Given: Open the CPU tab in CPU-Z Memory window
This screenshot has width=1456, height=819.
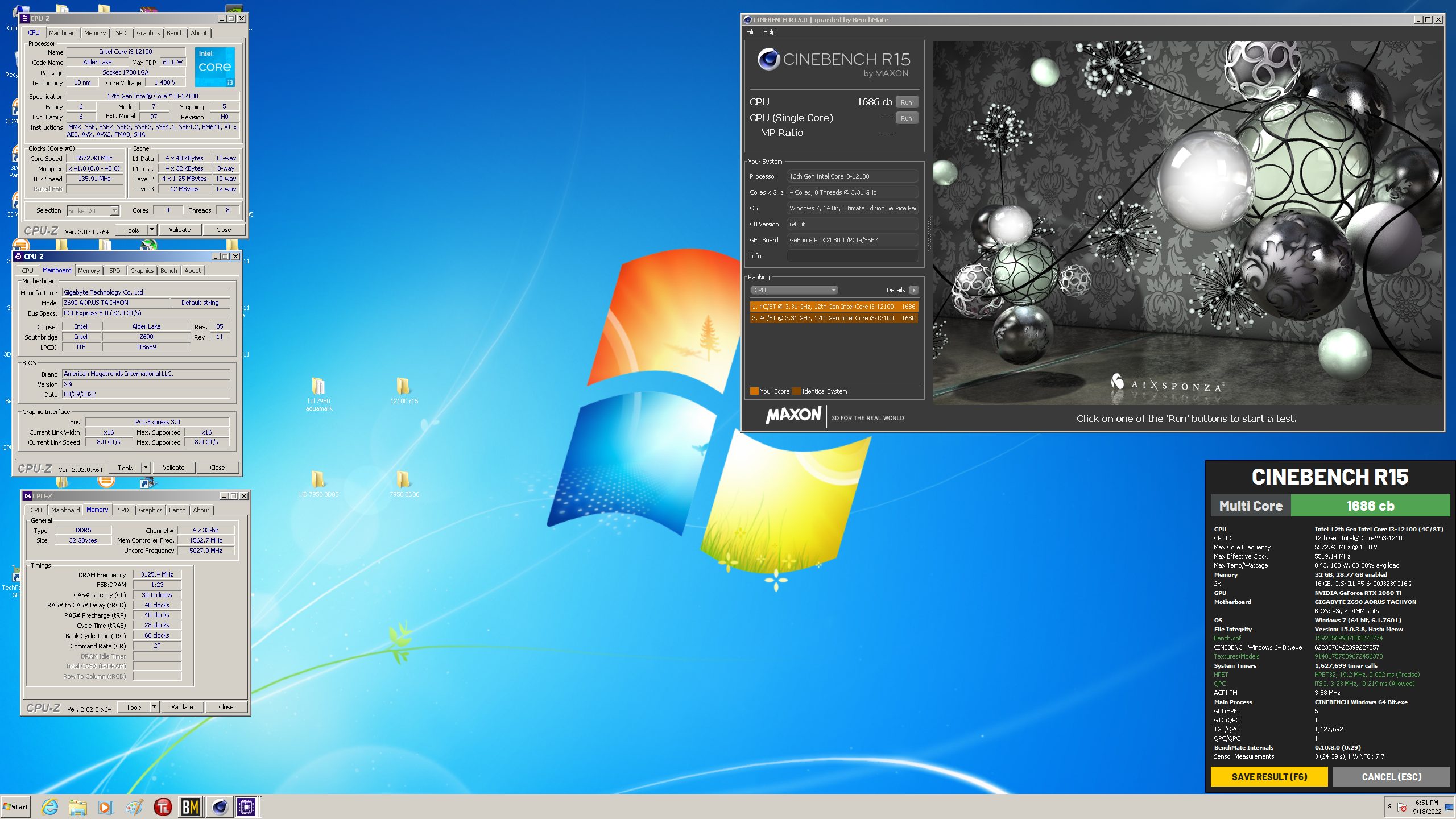Looking at the screenshot, I should (36, 510).
